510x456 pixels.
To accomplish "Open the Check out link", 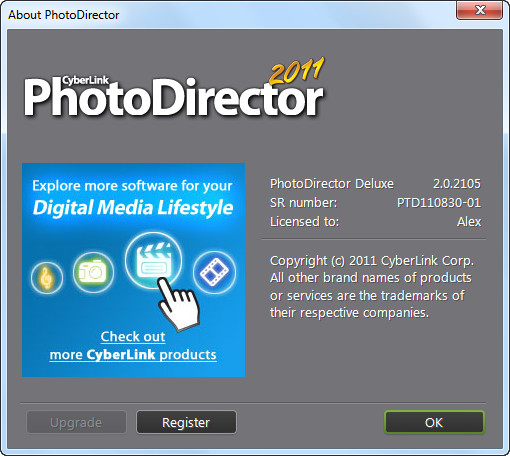I will 133,337.
